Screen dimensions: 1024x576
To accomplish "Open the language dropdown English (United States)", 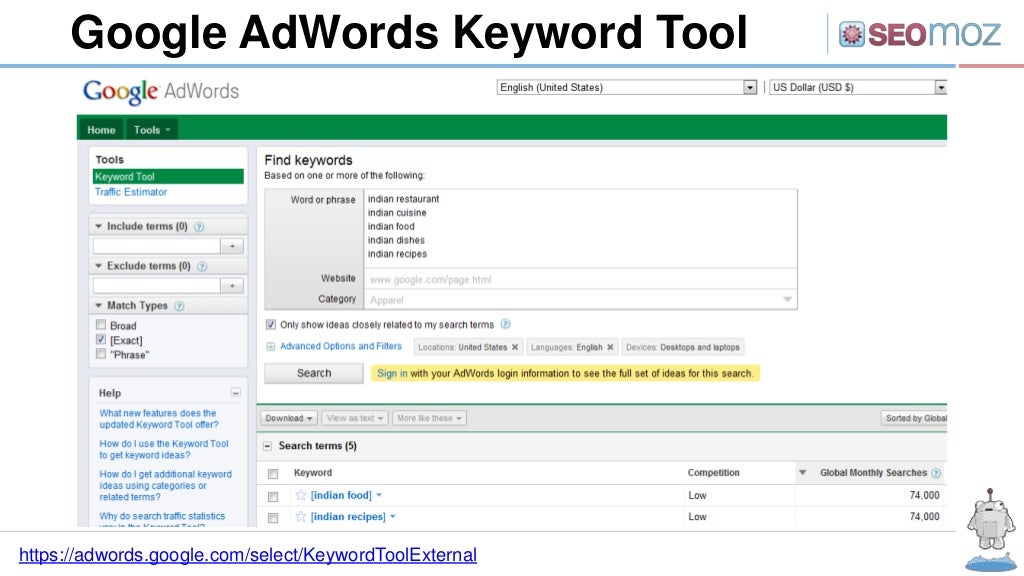I will pyautogui.click(x=627, y=88).
